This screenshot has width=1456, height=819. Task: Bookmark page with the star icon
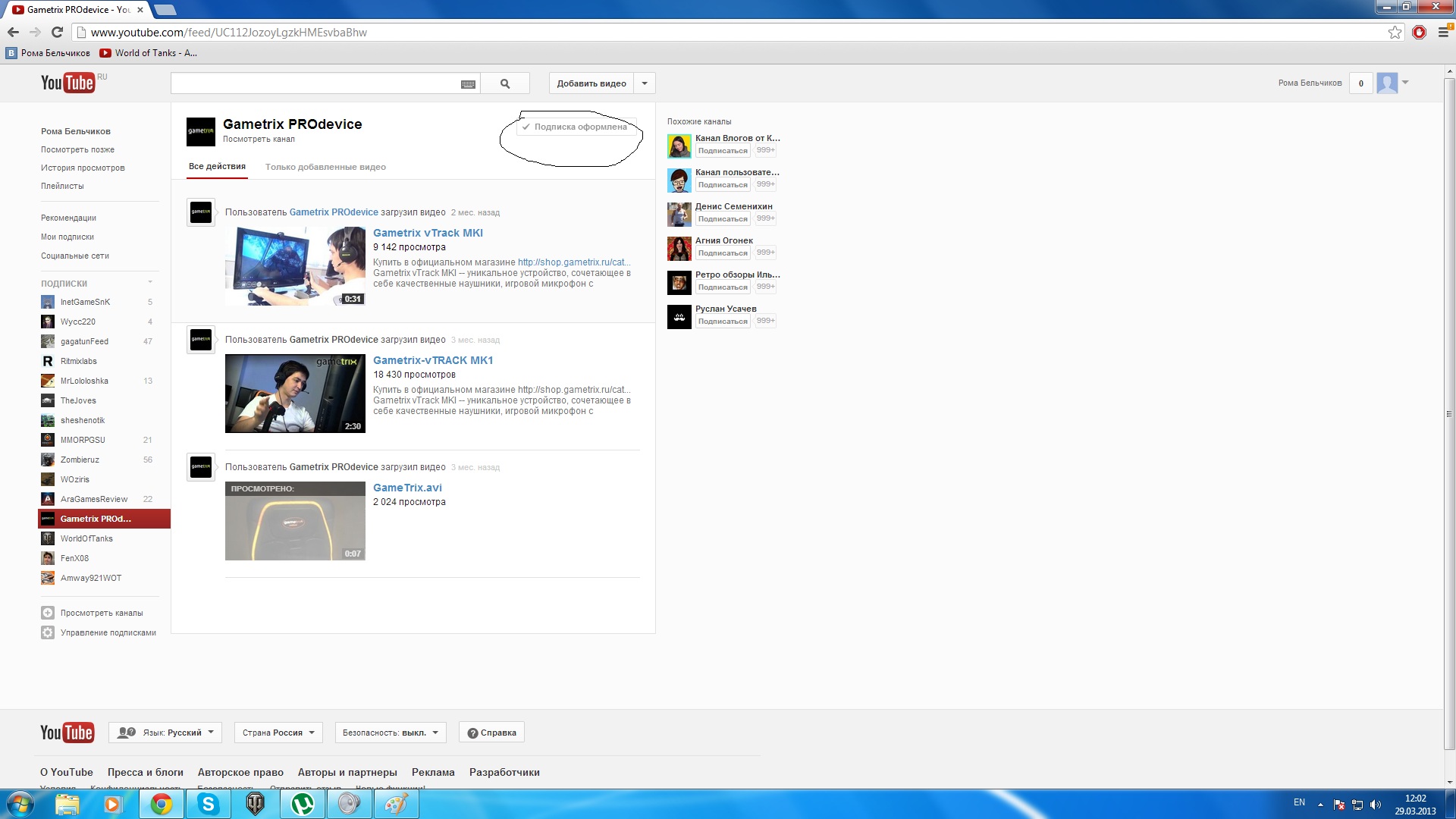pyautogui.click(x=1395, y=32)
